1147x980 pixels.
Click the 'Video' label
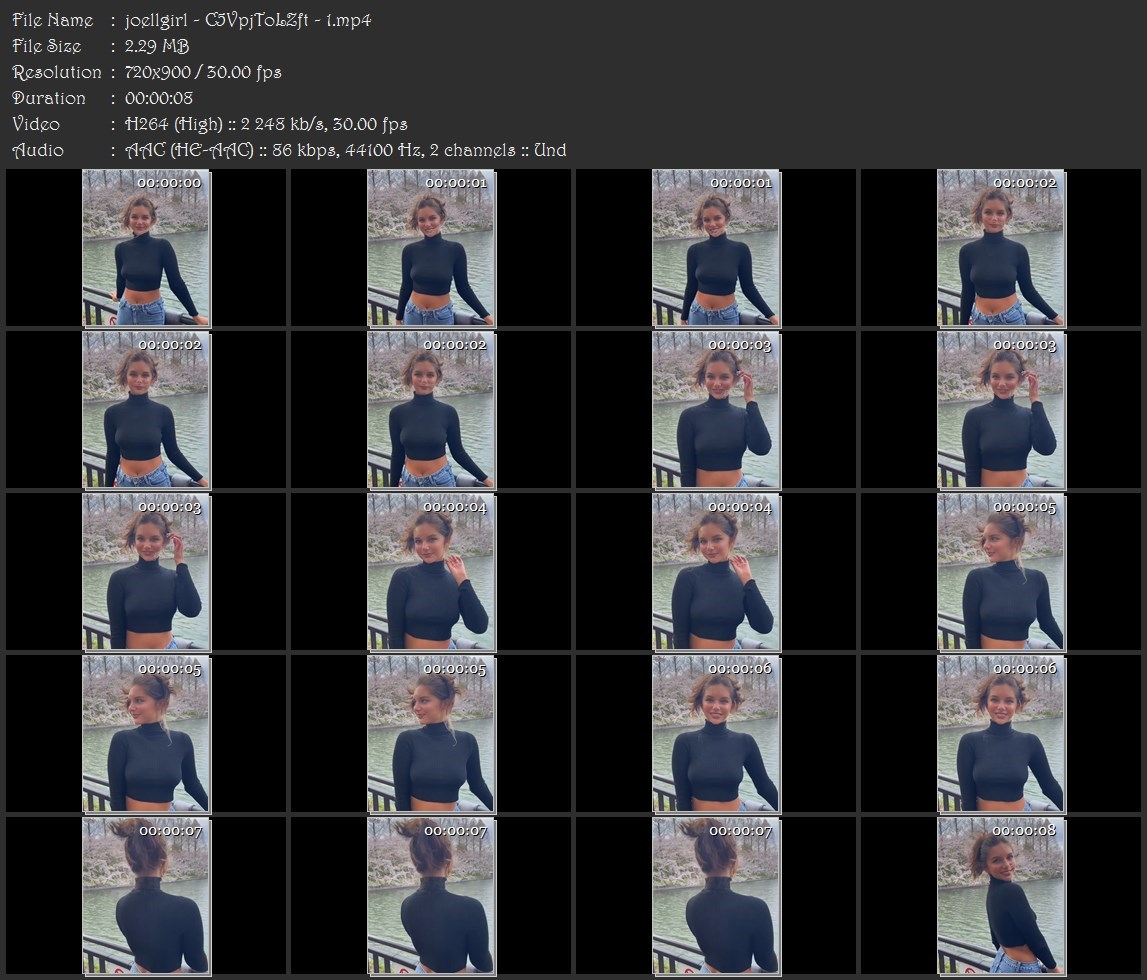pos(36,124)
